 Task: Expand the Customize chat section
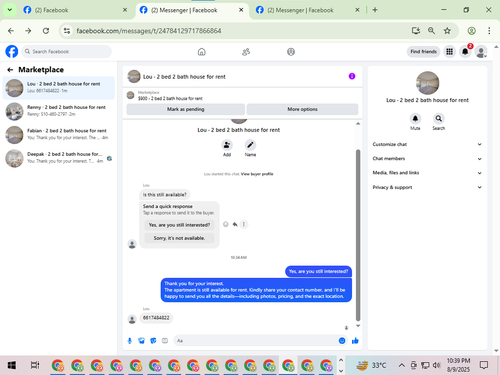[x=427, y=144]
